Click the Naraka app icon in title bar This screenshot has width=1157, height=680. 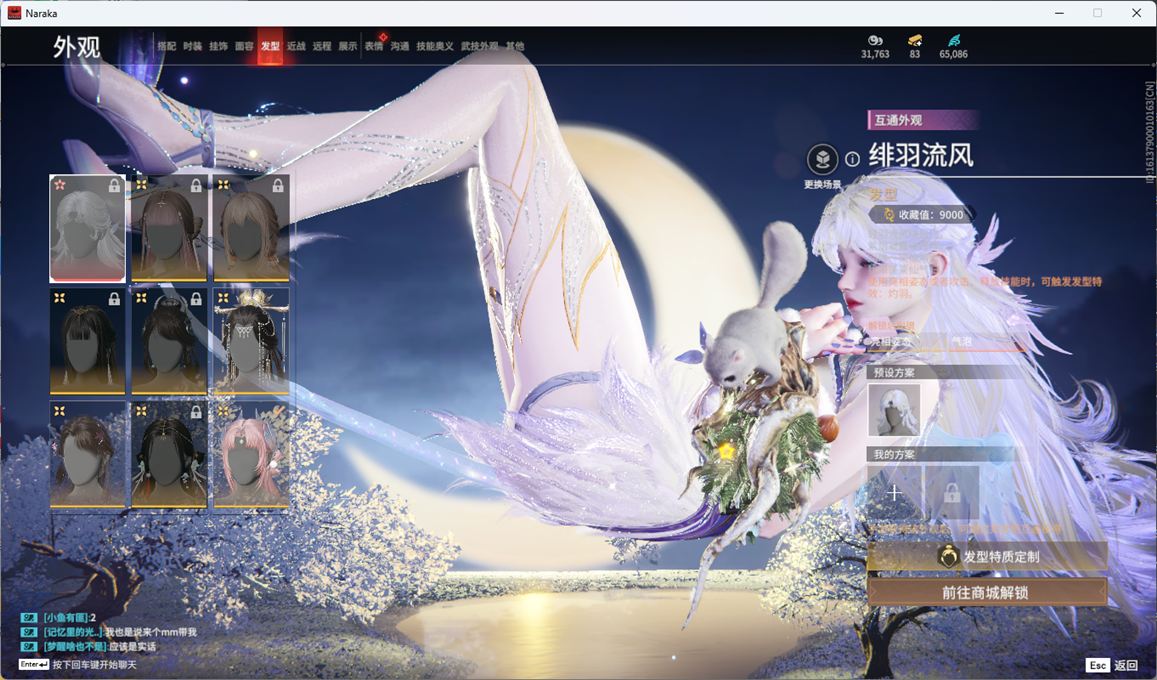[15, 13]
